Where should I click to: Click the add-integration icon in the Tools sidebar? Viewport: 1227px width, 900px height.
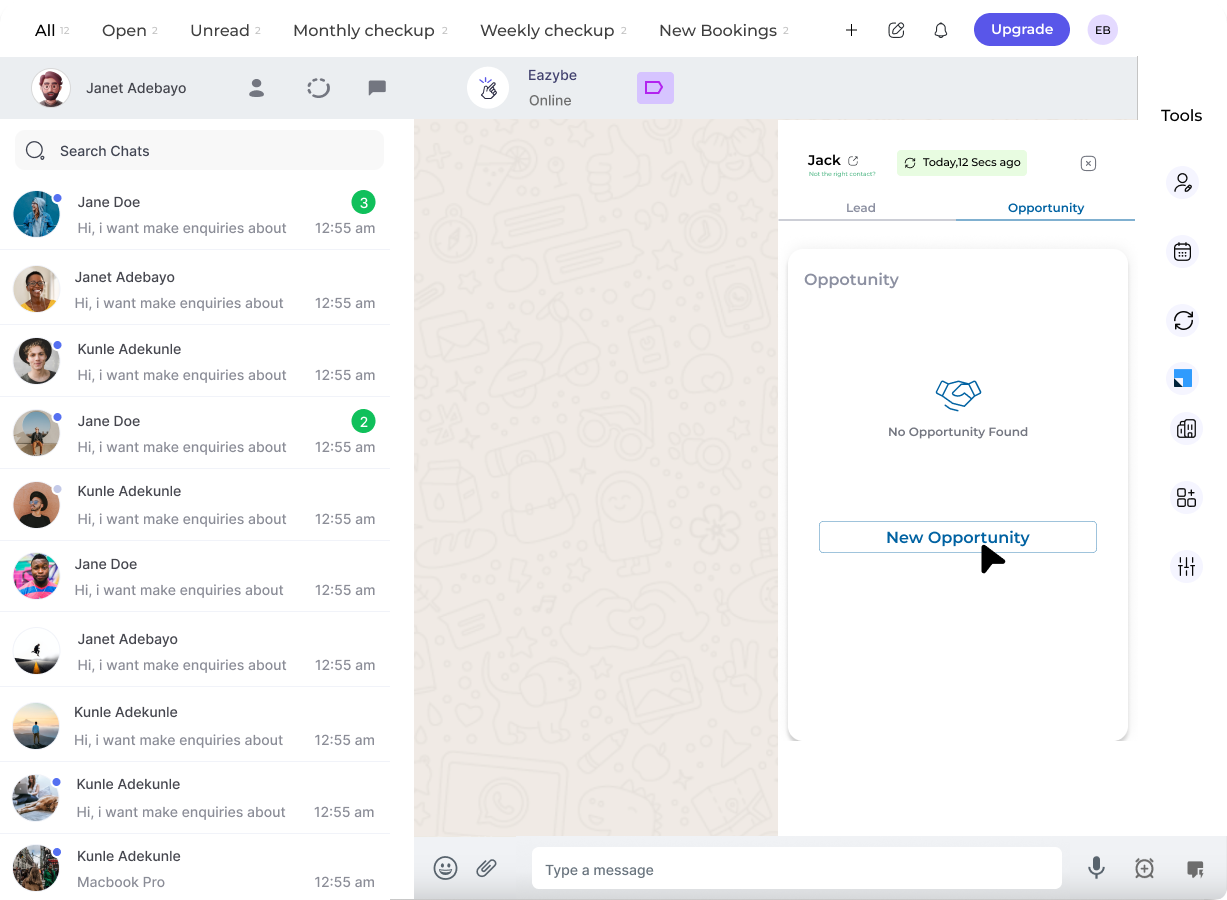point(1185,497)
